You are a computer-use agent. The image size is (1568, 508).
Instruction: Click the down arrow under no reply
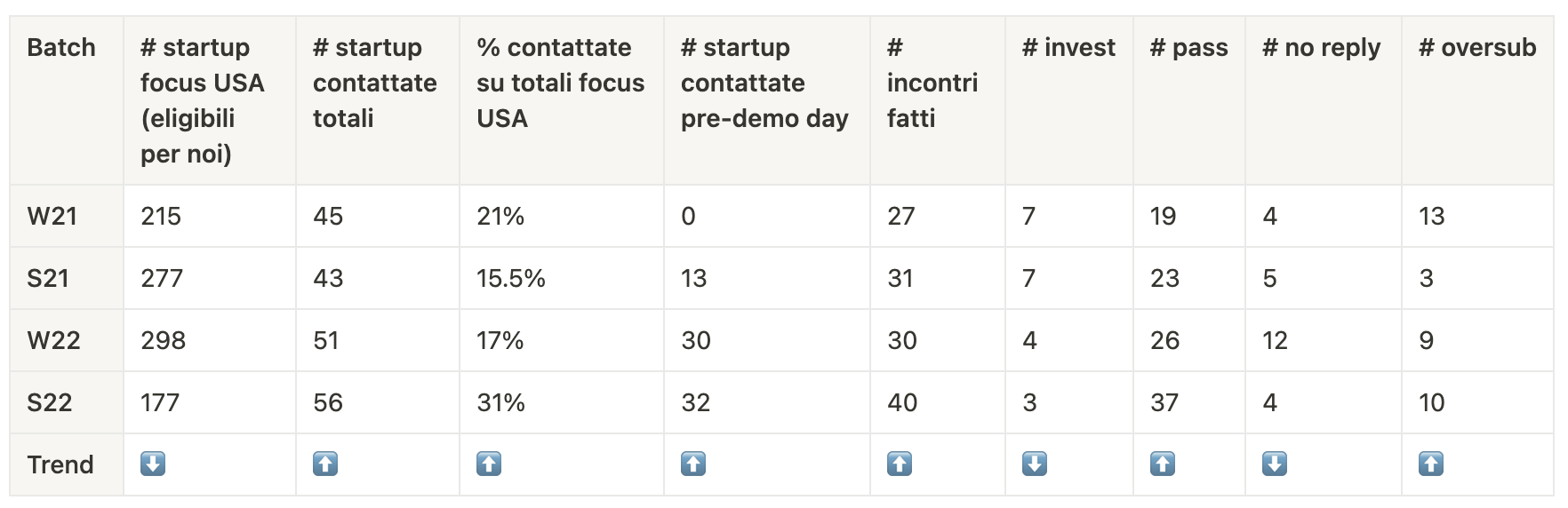pos(1275,464)
